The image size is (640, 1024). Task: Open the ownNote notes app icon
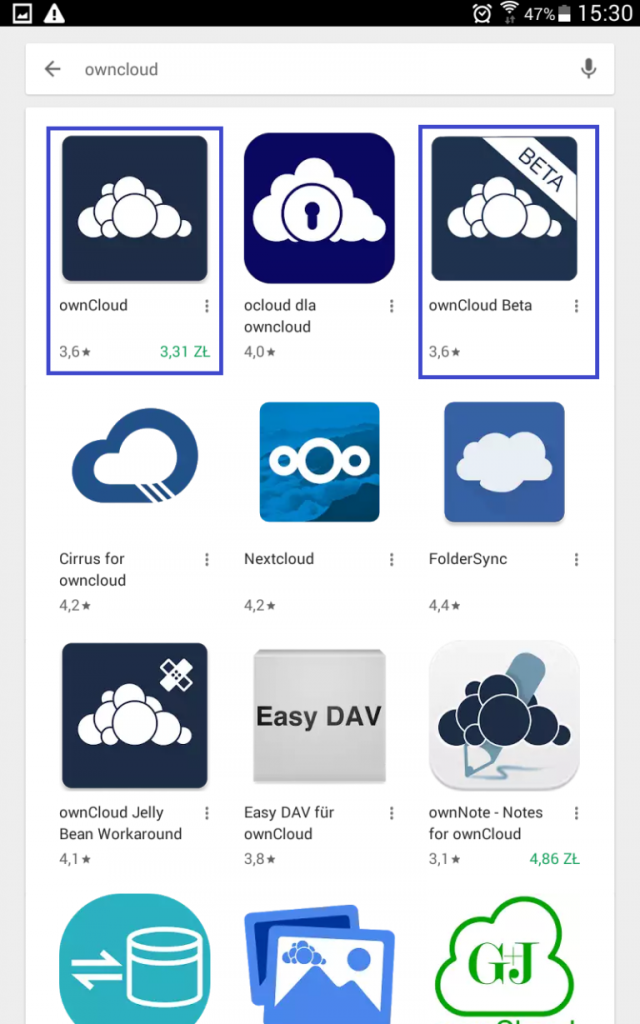click(x=504, y=715)
